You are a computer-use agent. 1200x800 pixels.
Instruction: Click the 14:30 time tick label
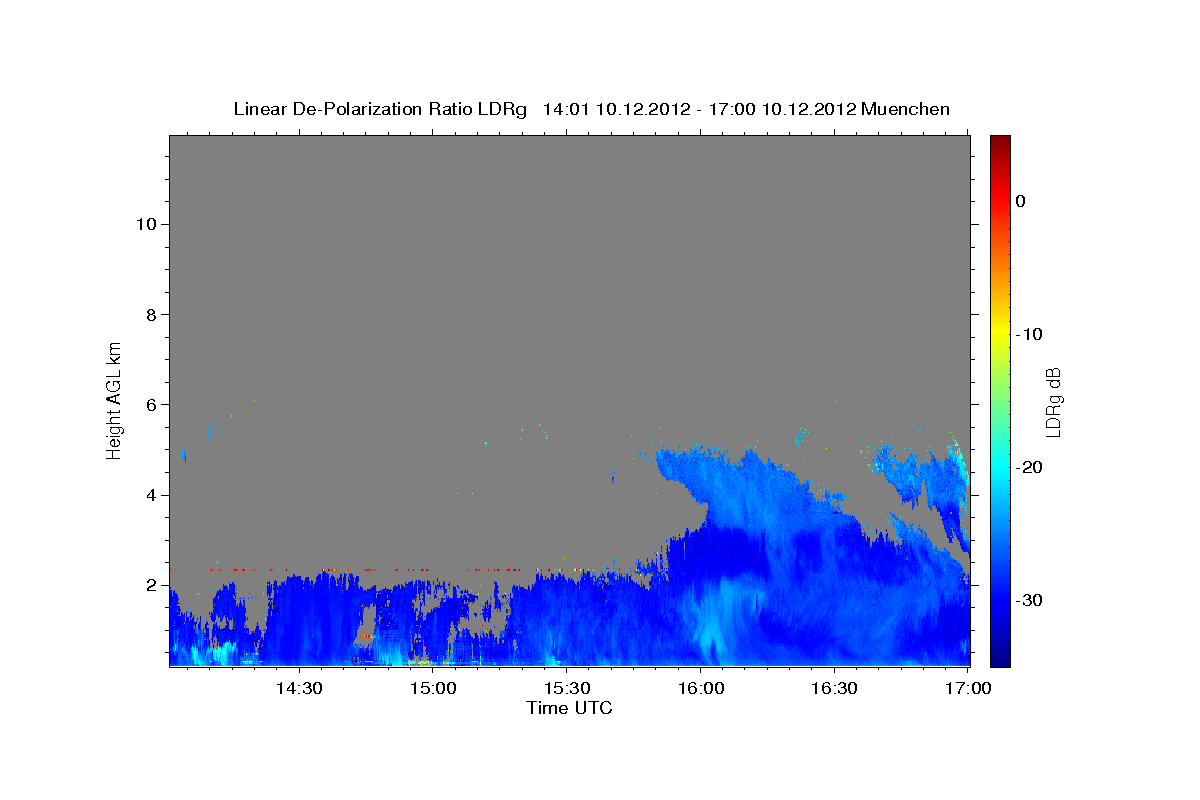pos(299,688)
